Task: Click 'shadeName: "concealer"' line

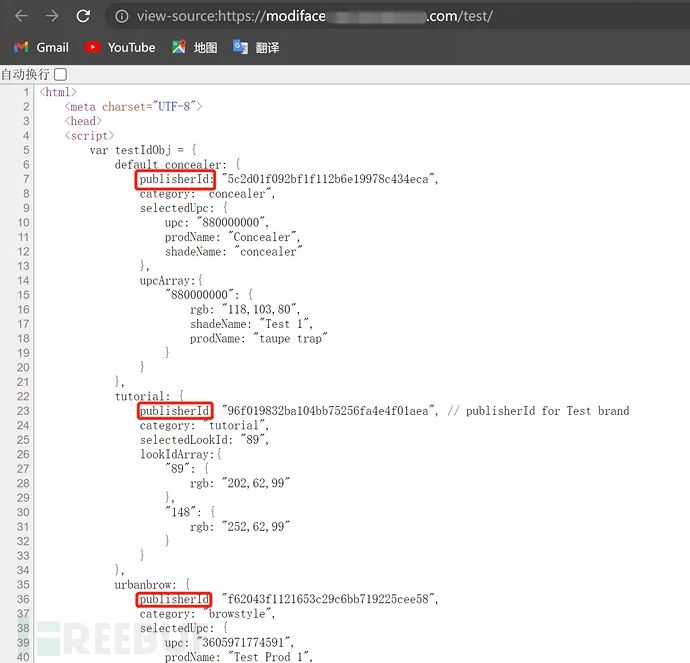Action: (234, 252)
